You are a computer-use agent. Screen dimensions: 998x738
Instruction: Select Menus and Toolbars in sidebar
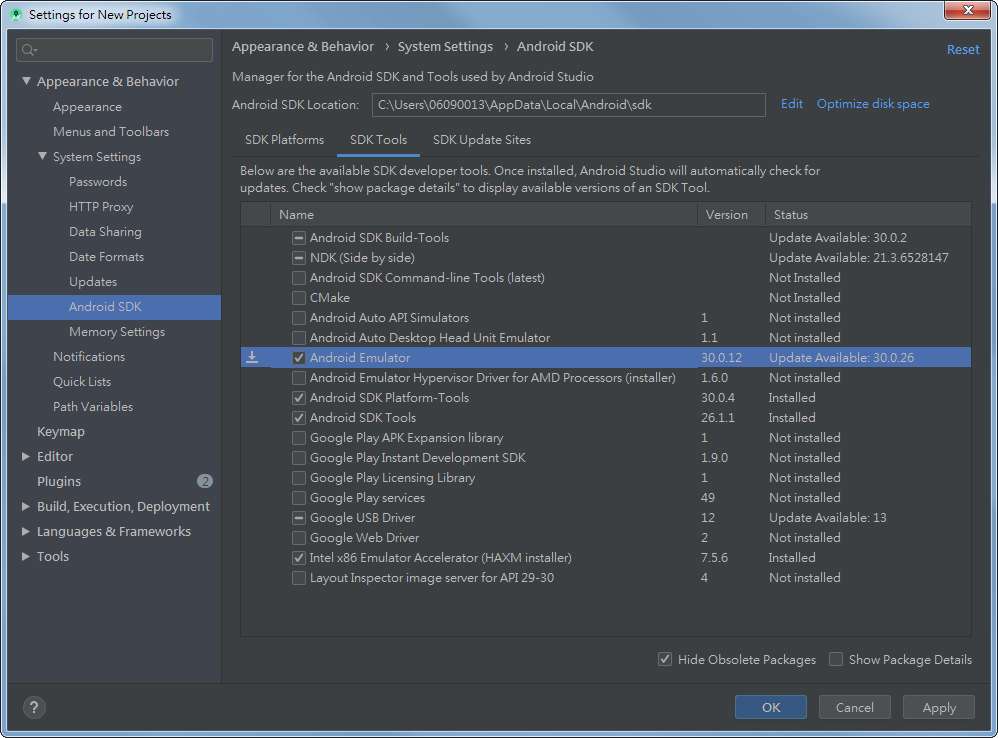(x=111, y=131)
